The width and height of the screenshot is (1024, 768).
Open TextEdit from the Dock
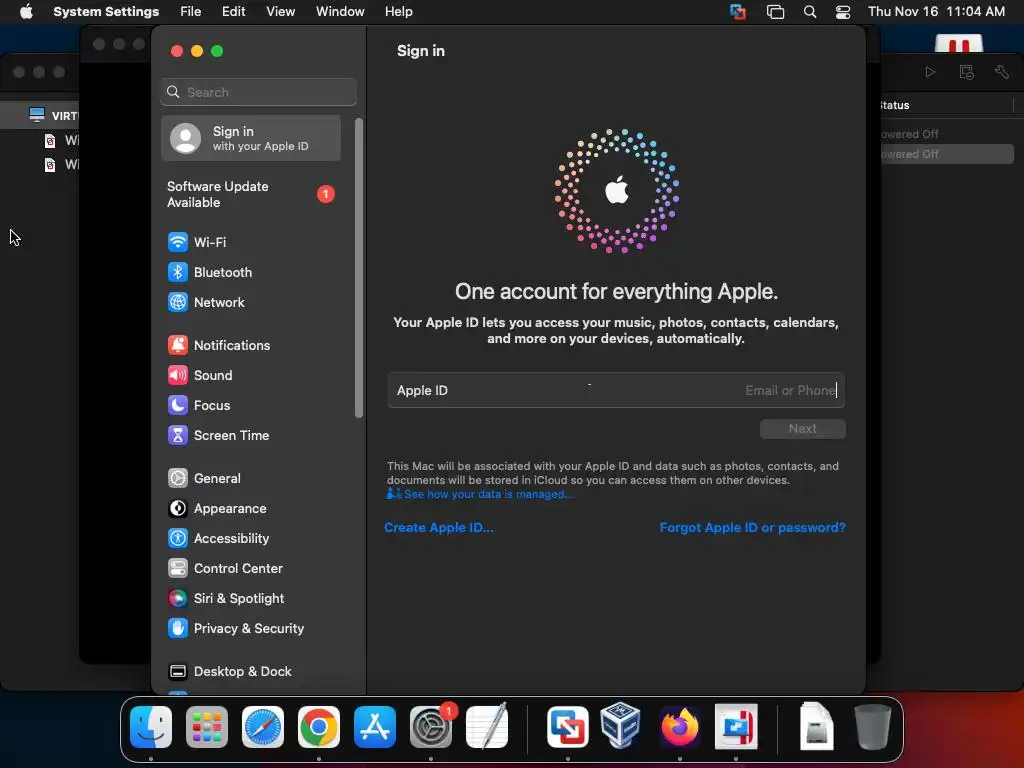[x=487, y=727]
